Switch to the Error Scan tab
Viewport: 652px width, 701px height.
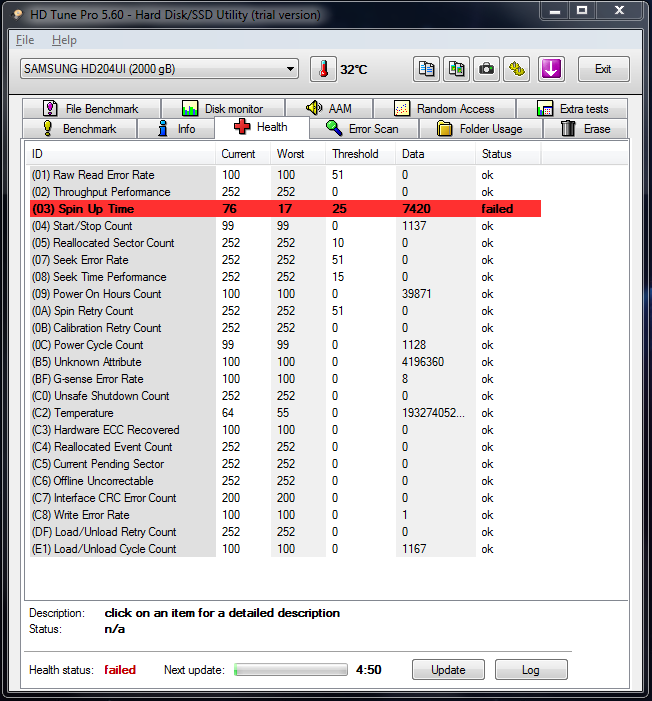click(x=362, y=129)
